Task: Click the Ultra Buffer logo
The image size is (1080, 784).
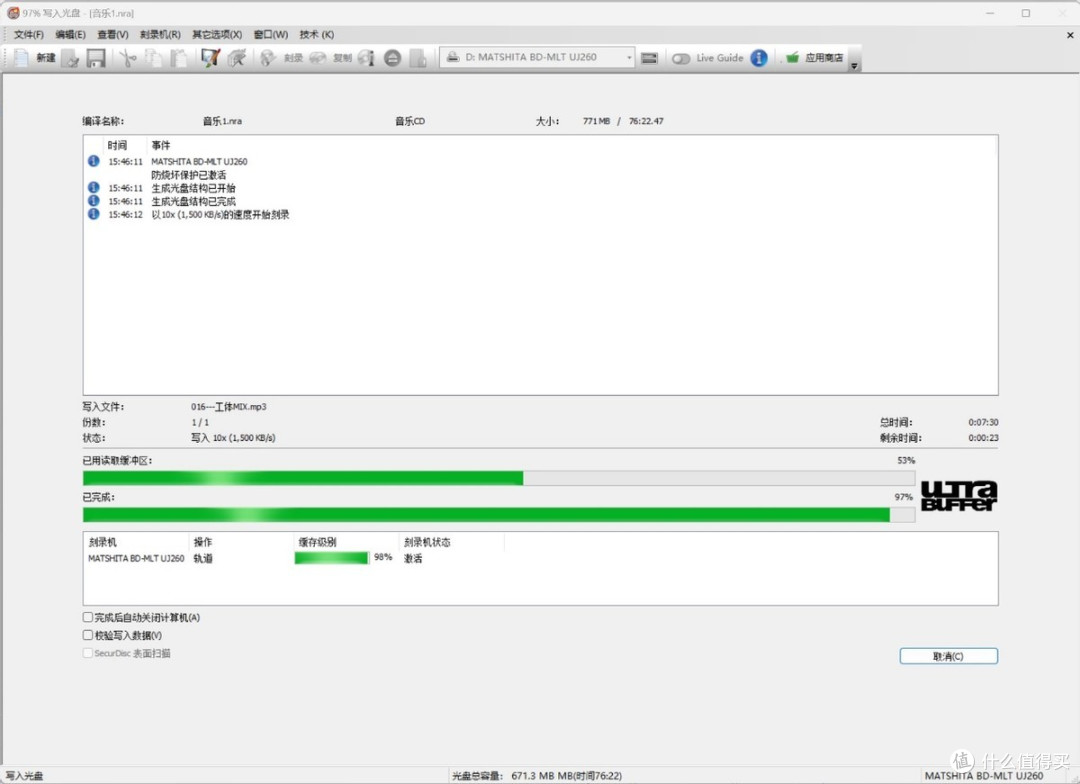Action: pyautogui.click(x=959, y=496)
